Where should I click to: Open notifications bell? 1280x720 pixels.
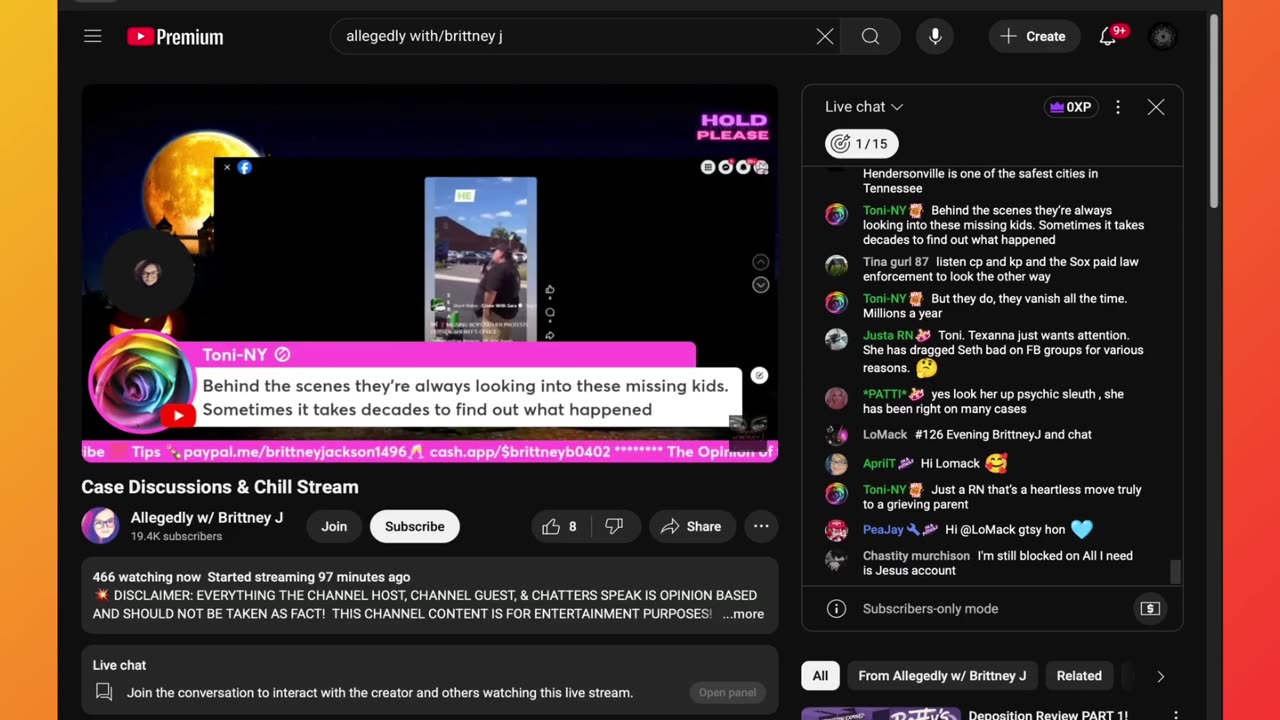(1108, 36)
